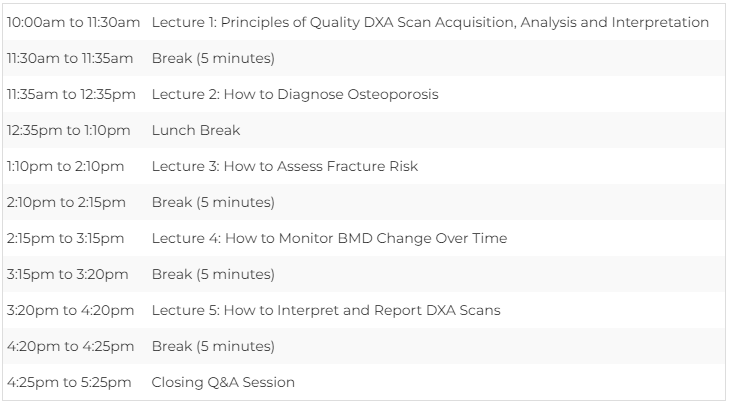Screen dimensions: 730x405
Task: Click the 11:35am to 12:35pm time cell
Action: pos(71,94)
